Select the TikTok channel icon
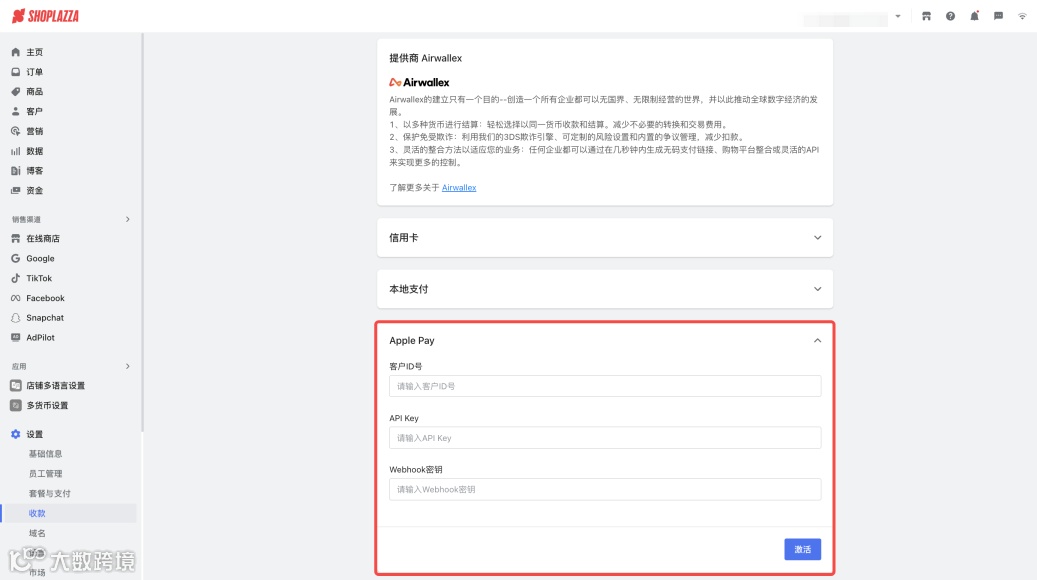Image resolution: width=1037 pixels, height=580 pixels. tap(16, 278)
